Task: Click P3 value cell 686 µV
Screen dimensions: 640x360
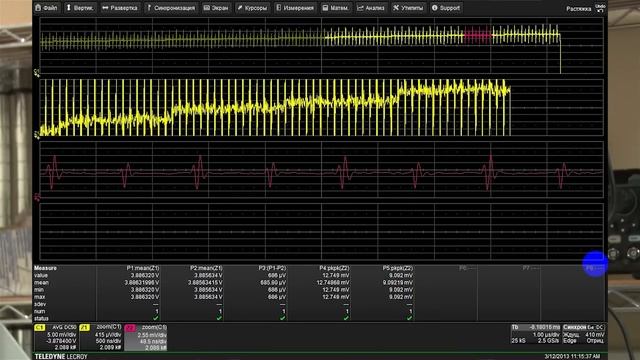Action: [277, 276]
